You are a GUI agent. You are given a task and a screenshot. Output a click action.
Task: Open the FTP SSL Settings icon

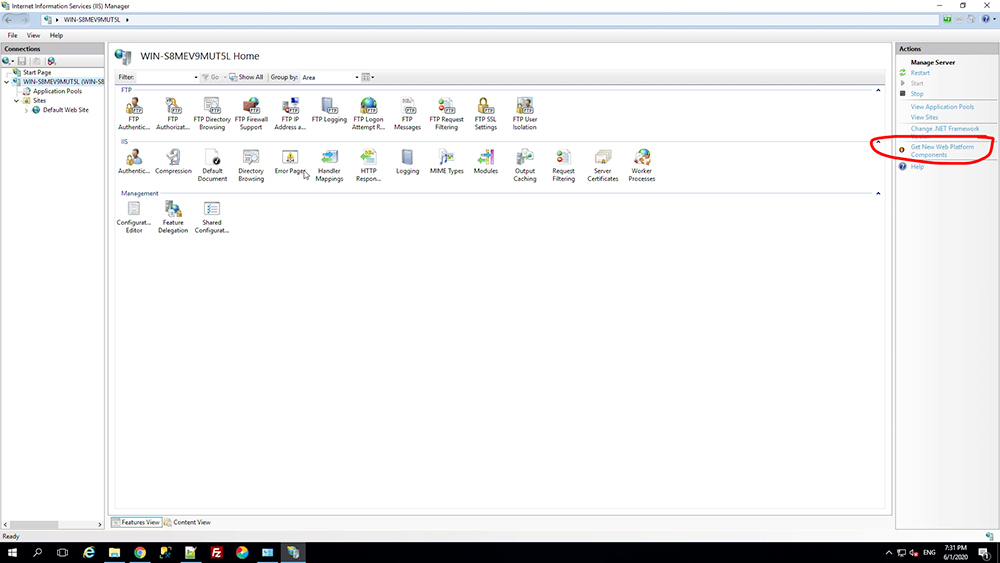[485, 113]
